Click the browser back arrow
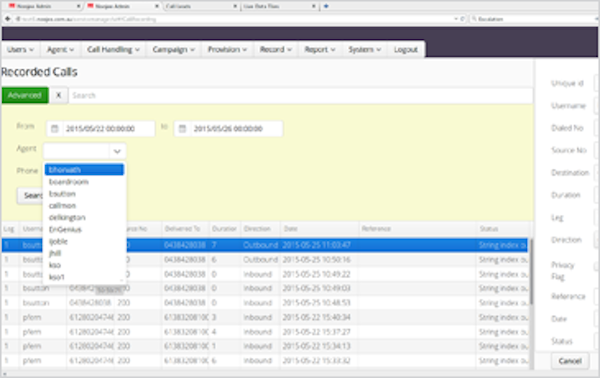600x378 pixels. click(x=8, y=19)
